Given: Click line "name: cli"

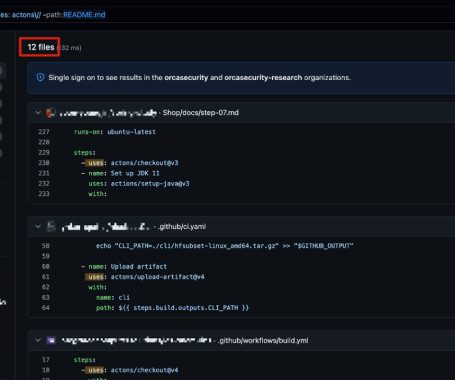Looking at the screenshot, I should (113, 297).
